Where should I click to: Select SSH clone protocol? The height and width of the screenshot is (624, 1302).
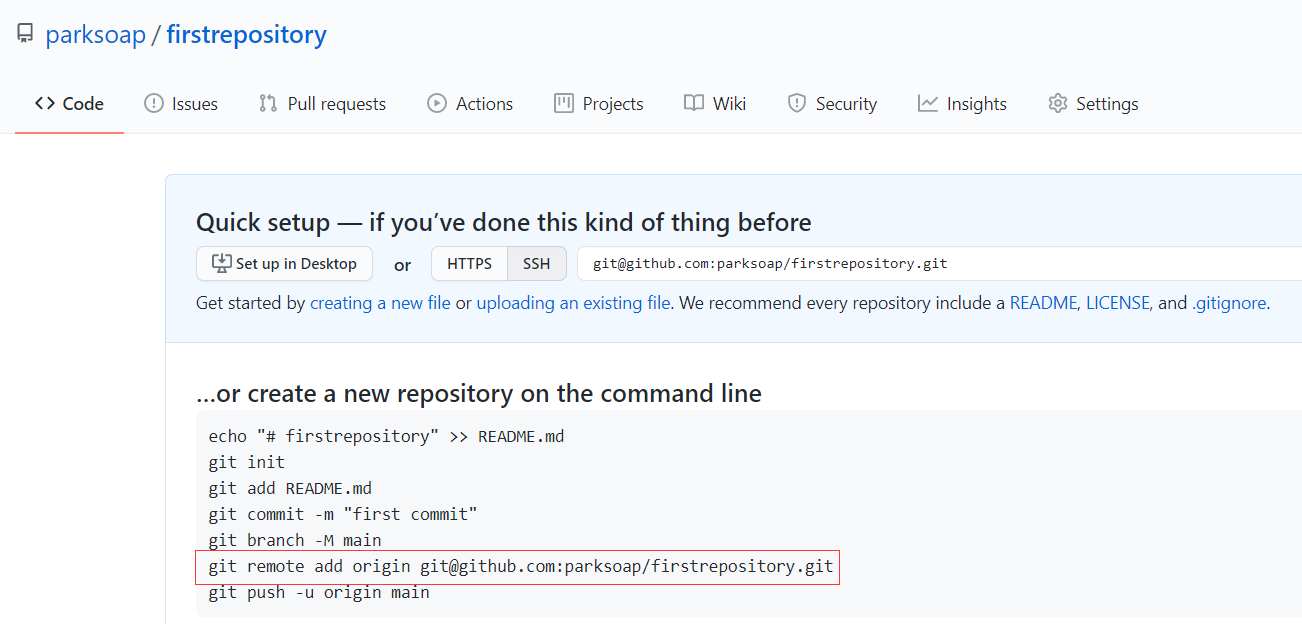tap(537, 264)
